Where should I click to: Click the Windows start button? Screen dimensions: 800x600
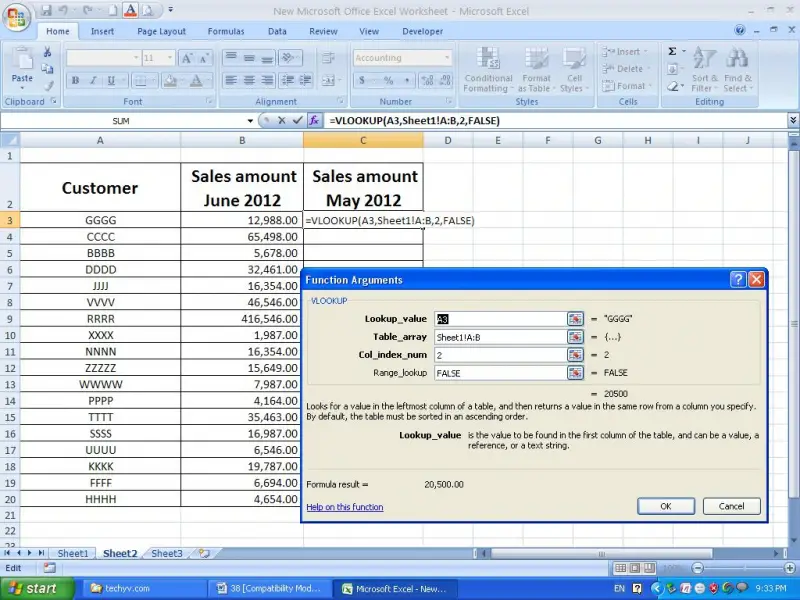(37, 589)
